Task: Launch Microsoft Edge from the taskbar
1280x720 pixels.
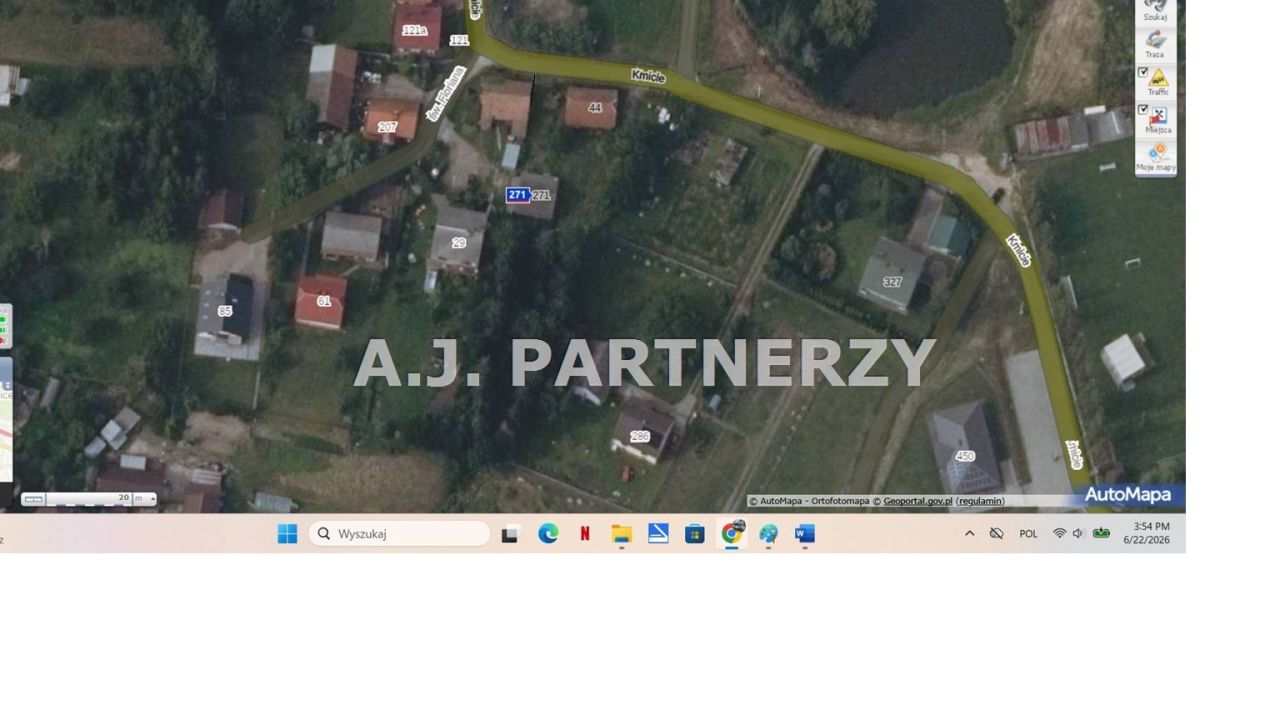Action: 548,534
